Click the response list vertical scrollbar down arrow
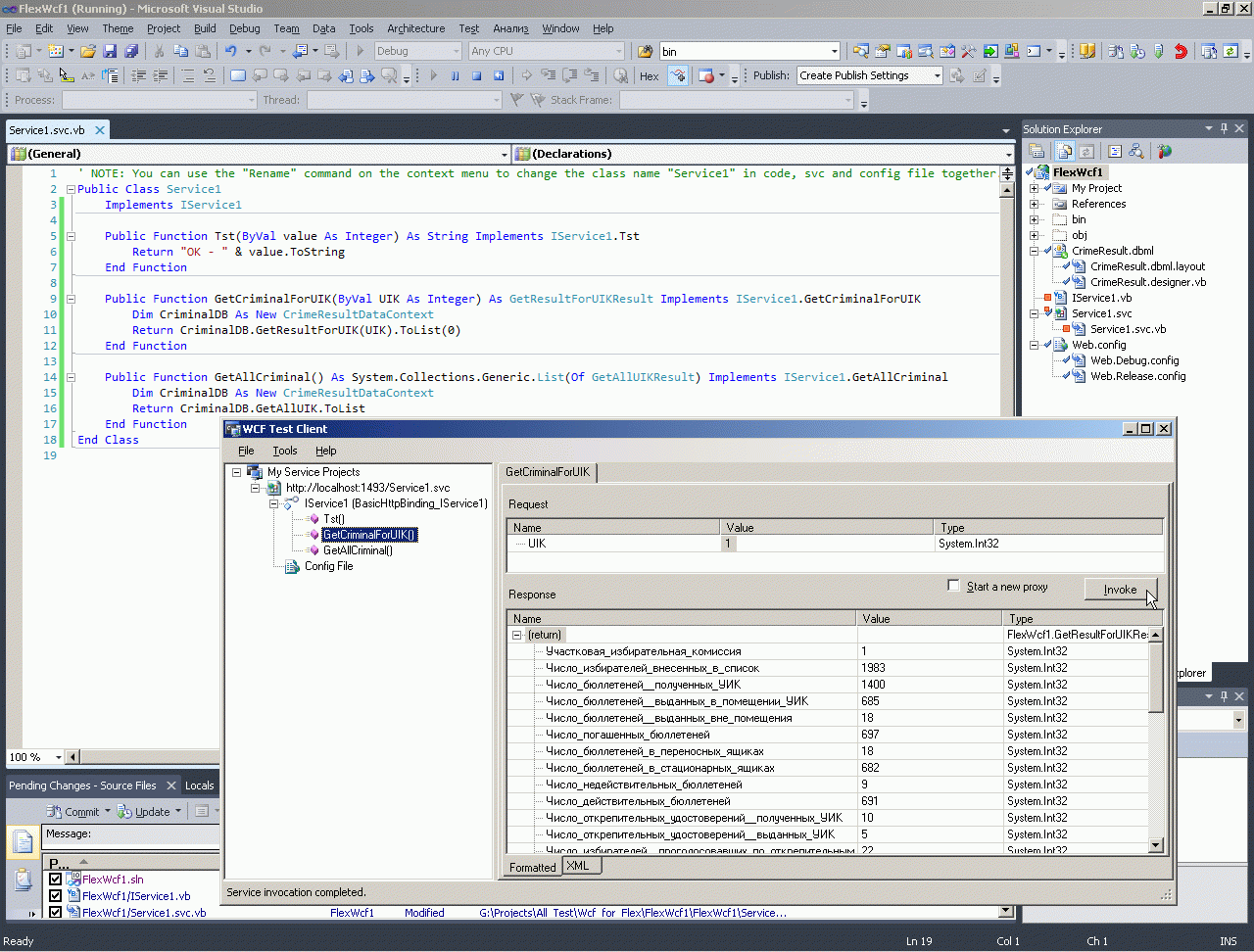This screenshot has height=952, width=1254. click(x=1155, y=844)
